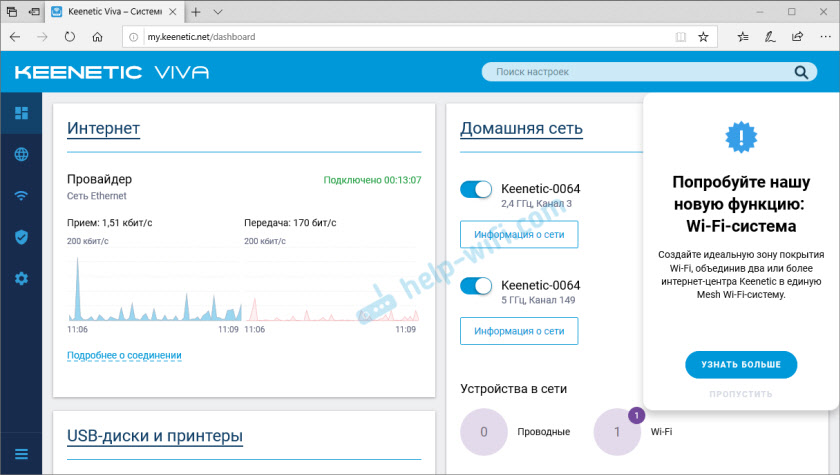Click the purple badge on Wi-Fi devices
The width and height of the screenshot is (840, 475).
(636, 415)
